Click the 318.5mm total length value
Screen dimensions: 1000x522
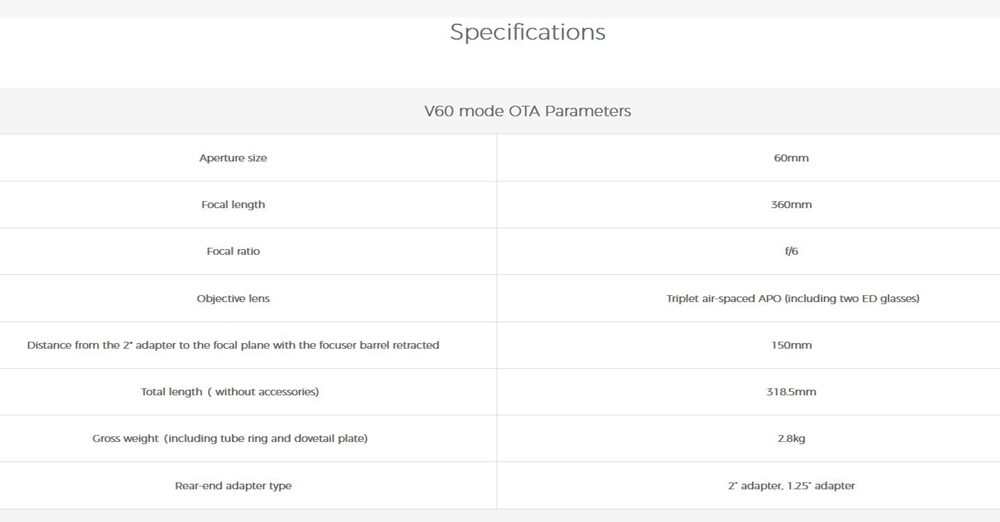point(791,392)
